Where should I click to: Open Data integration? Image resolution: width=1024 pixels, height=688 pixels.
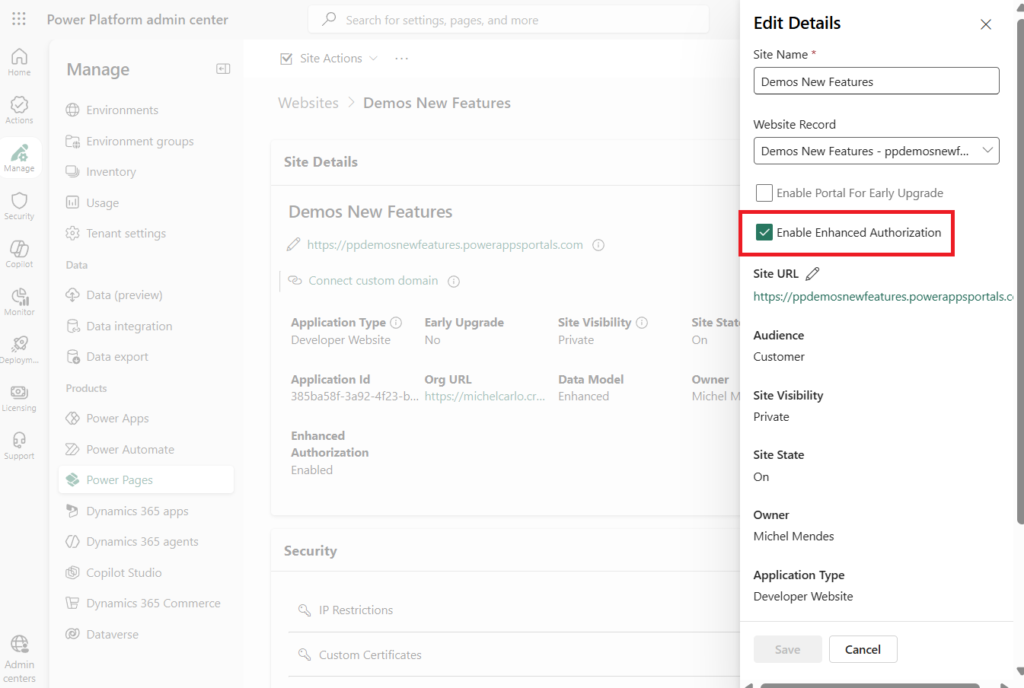[129, 326]
